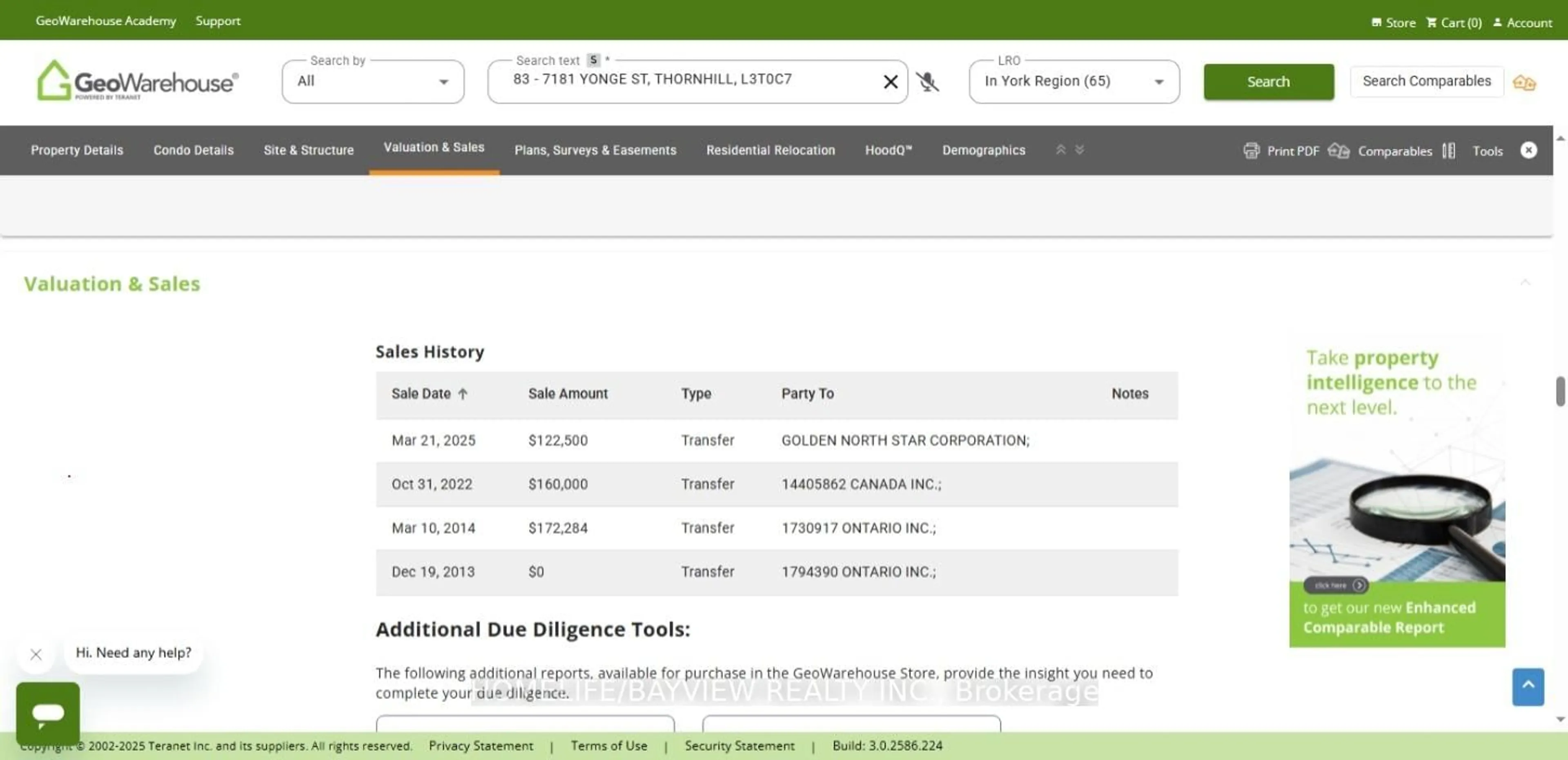
Task: Switch to Property Details tab
Action: [x=77, y=150]
